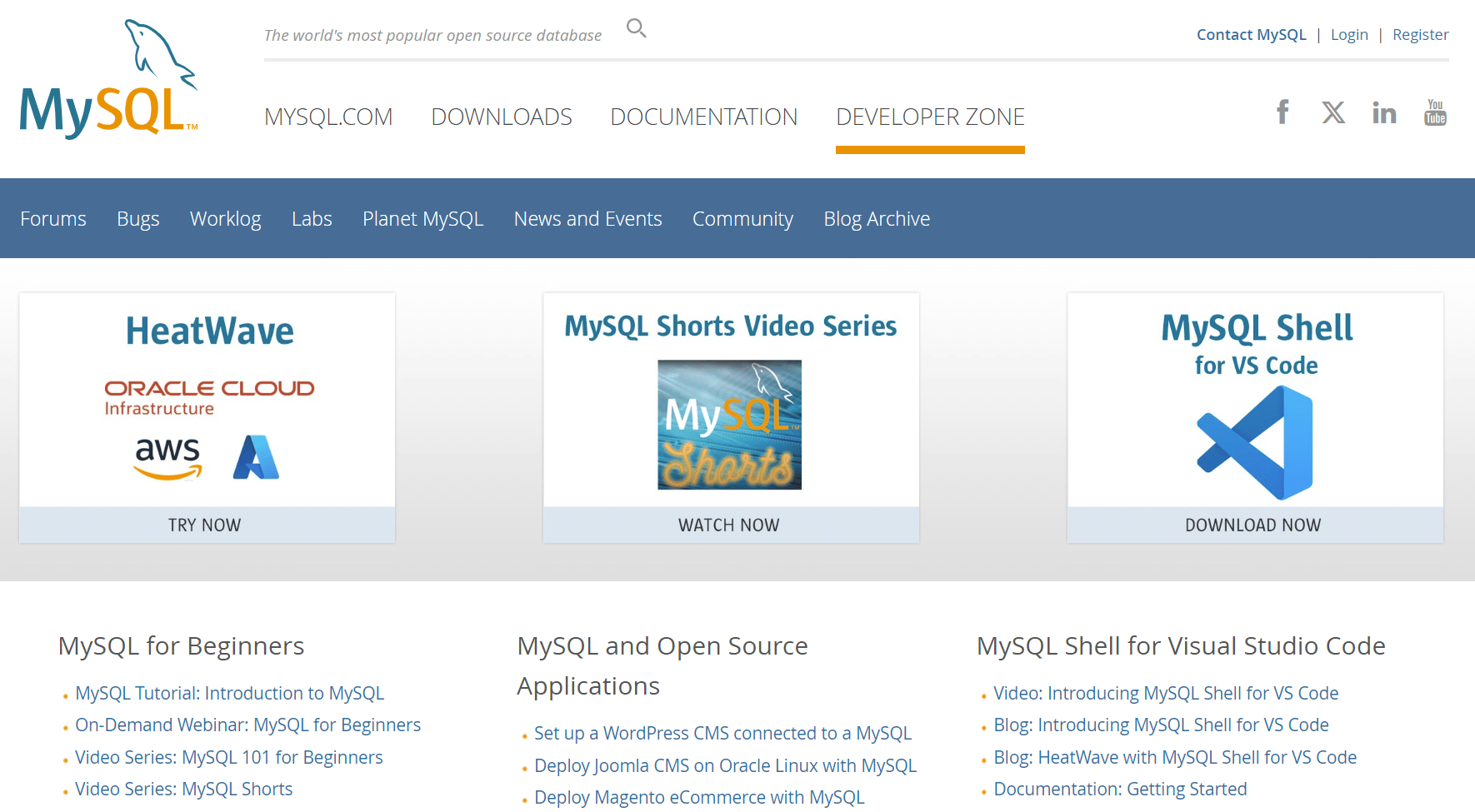
Task: Open MySQL Tutorial: Introduction to MySQL
Action: [x=229, y=693]
